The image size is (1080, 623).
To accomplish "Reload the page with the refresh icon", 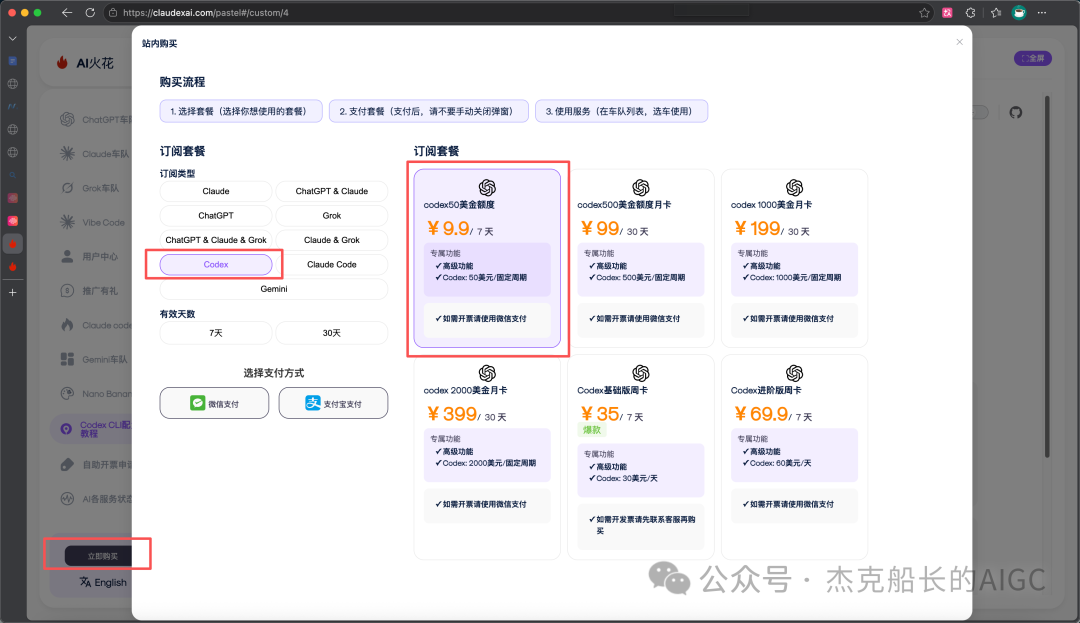I will (90, 12).
